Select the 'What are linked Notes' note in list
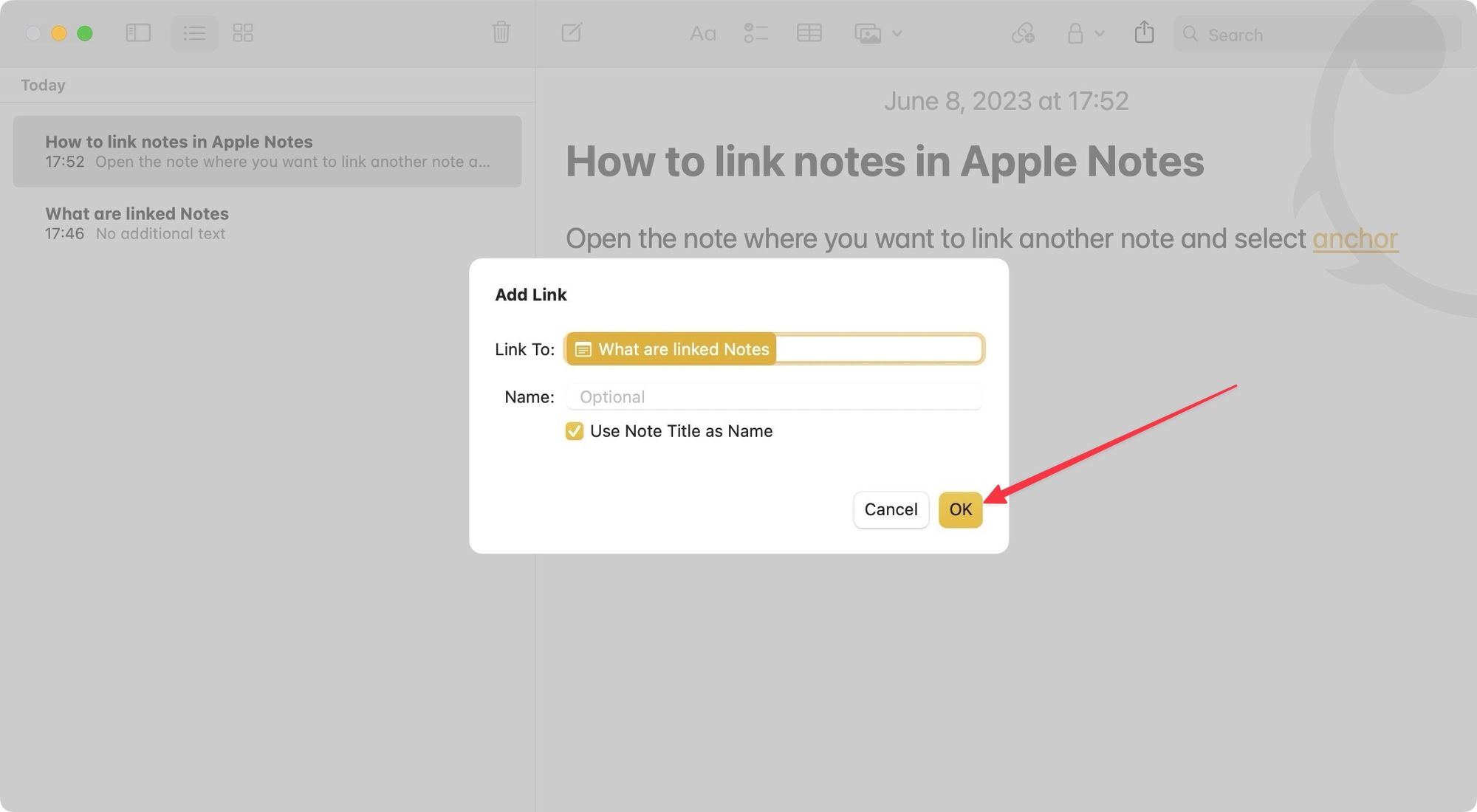The image size is (1477, 812). click(267, 223)
